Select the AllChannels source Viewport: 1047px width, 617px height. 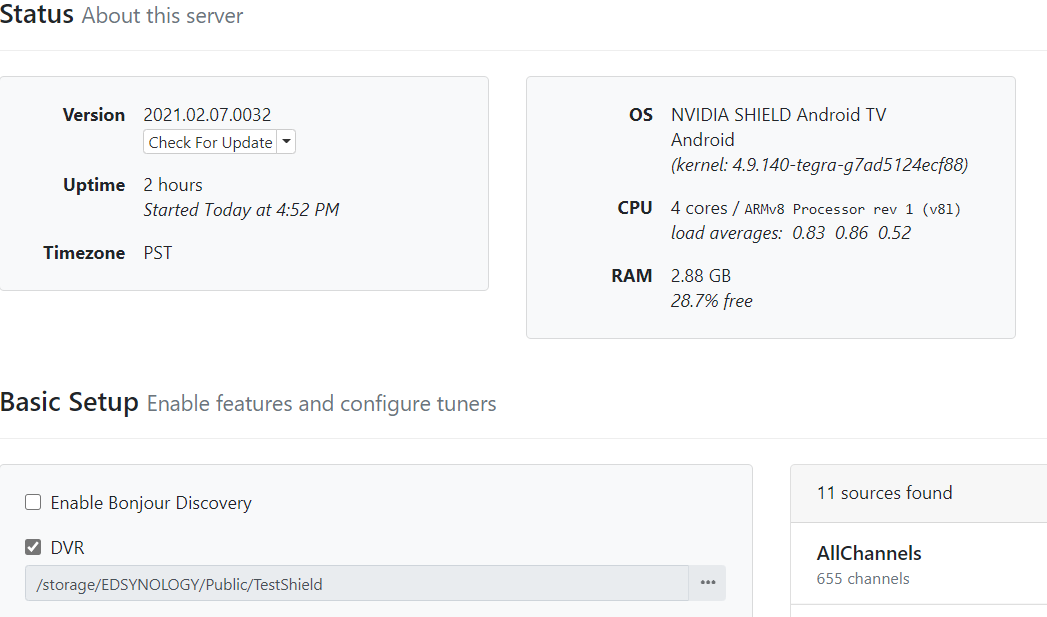pyautogui.click(x=869, y=553)
